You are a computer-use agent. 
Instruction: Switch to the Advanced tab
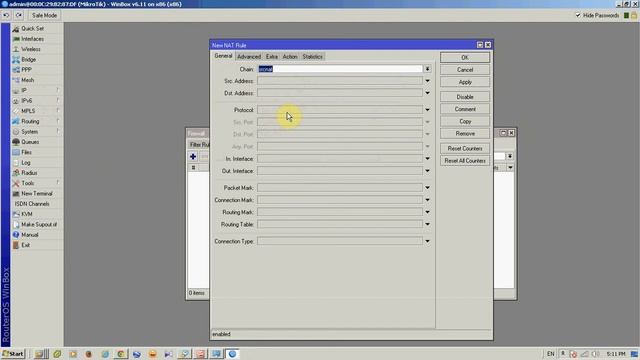[x=249, y=57]
